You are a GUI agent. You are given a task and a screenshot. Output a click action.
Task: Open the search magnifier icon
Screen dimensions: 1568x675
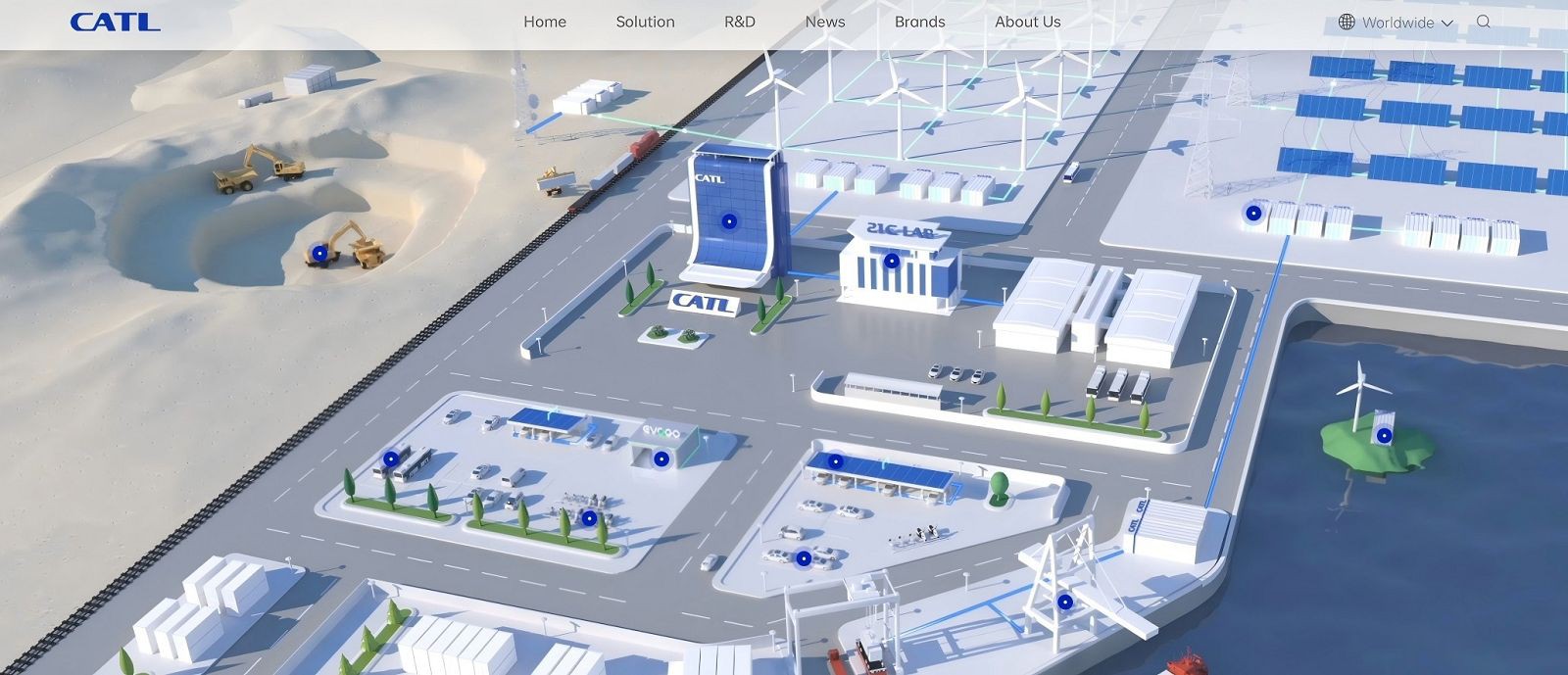pos(1484,22)
